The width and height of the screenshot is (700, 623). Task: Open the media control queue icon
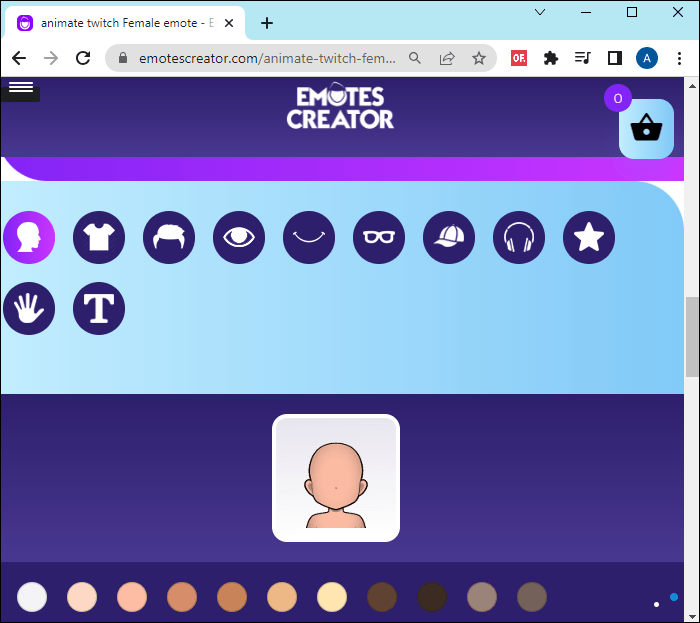[x=583, y=58]
